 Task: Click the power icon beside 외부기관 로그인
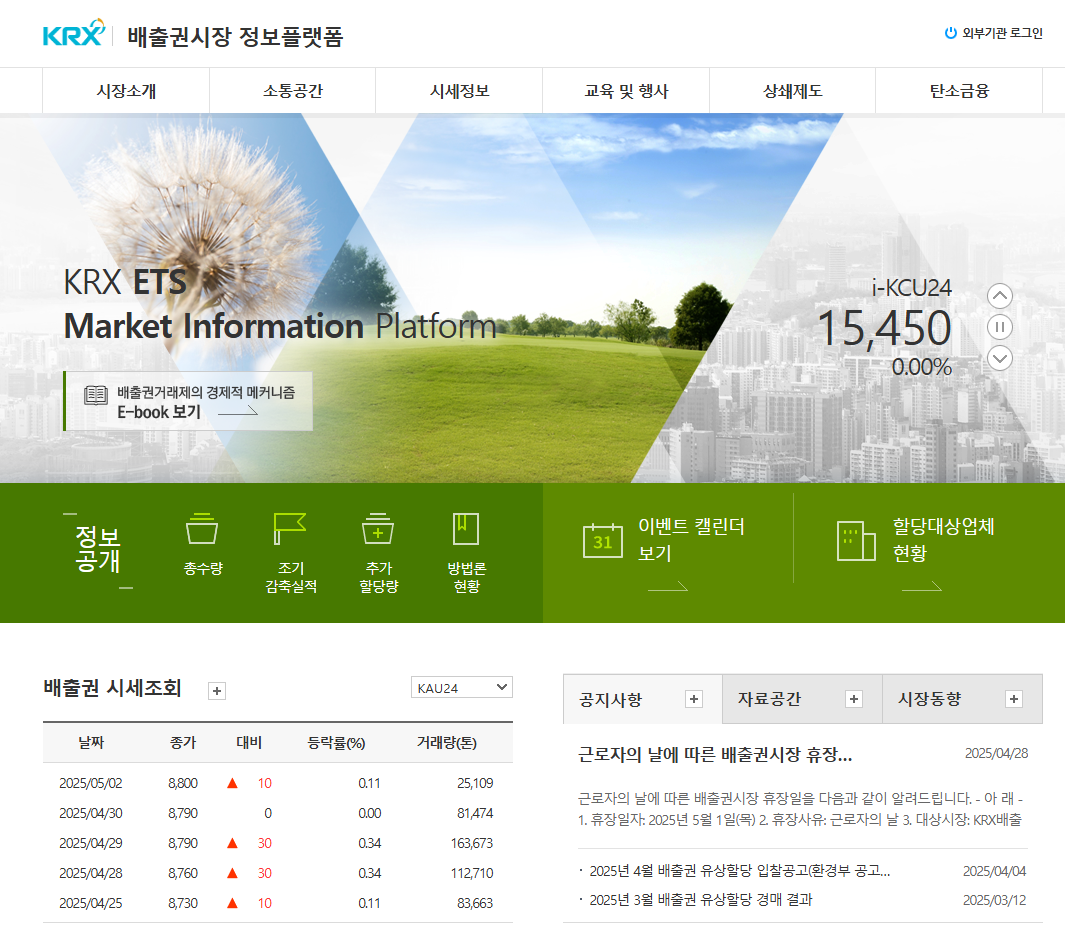(951, 33)
